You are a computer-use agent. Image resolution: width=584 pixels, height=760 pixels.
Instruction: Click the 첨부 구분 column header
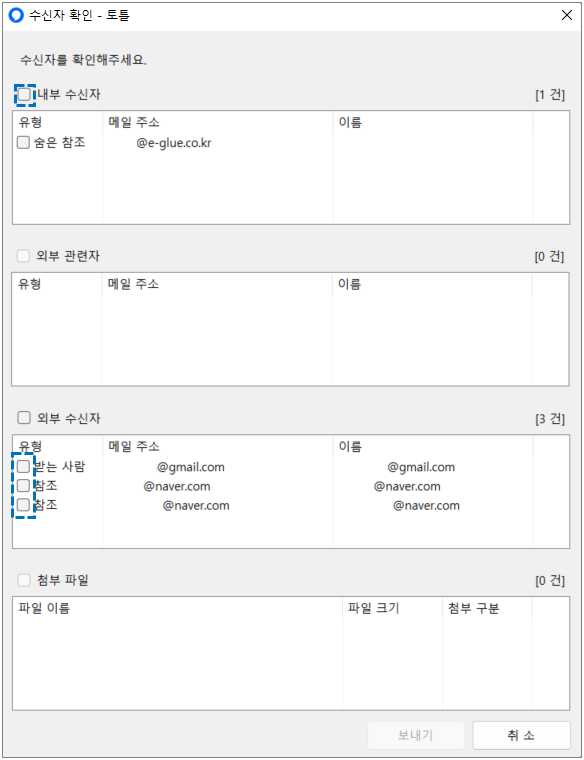point(474,608)
